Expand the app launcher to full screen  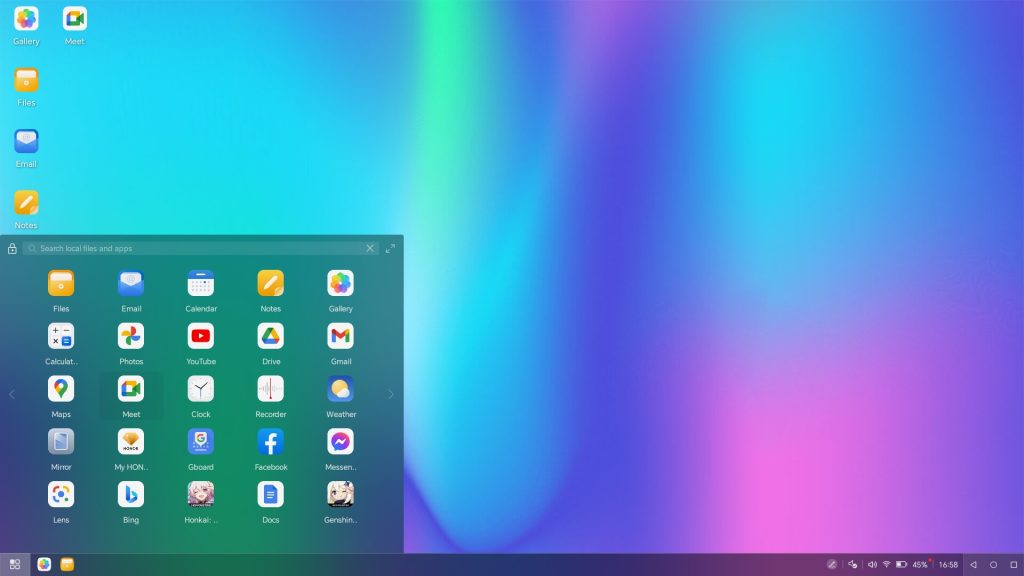pyautogui.click(x=390, y=248)
